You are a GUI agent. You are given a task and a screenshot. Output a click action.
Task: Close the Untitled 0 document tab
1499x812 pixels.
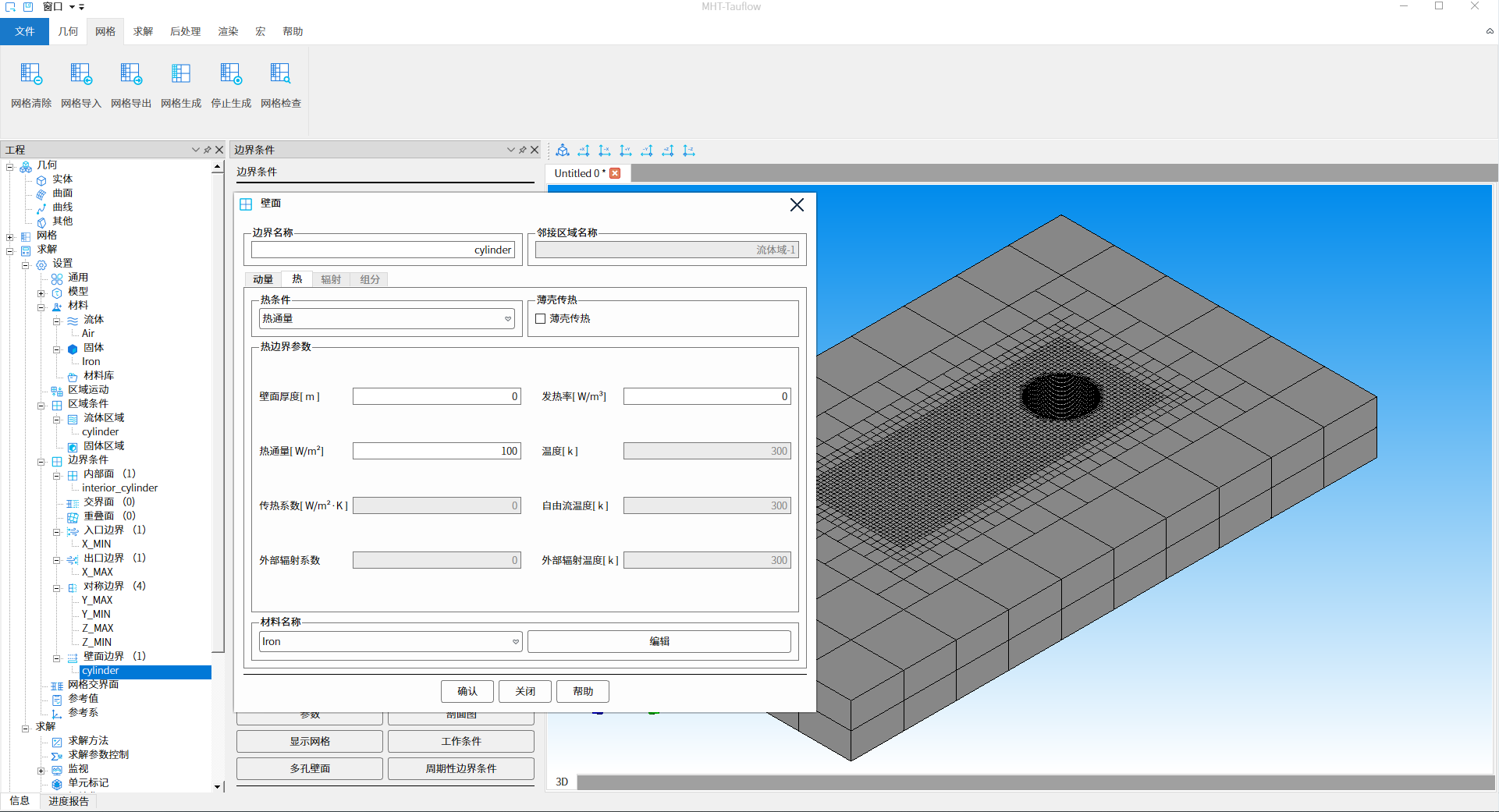click(x=615, y=173)
